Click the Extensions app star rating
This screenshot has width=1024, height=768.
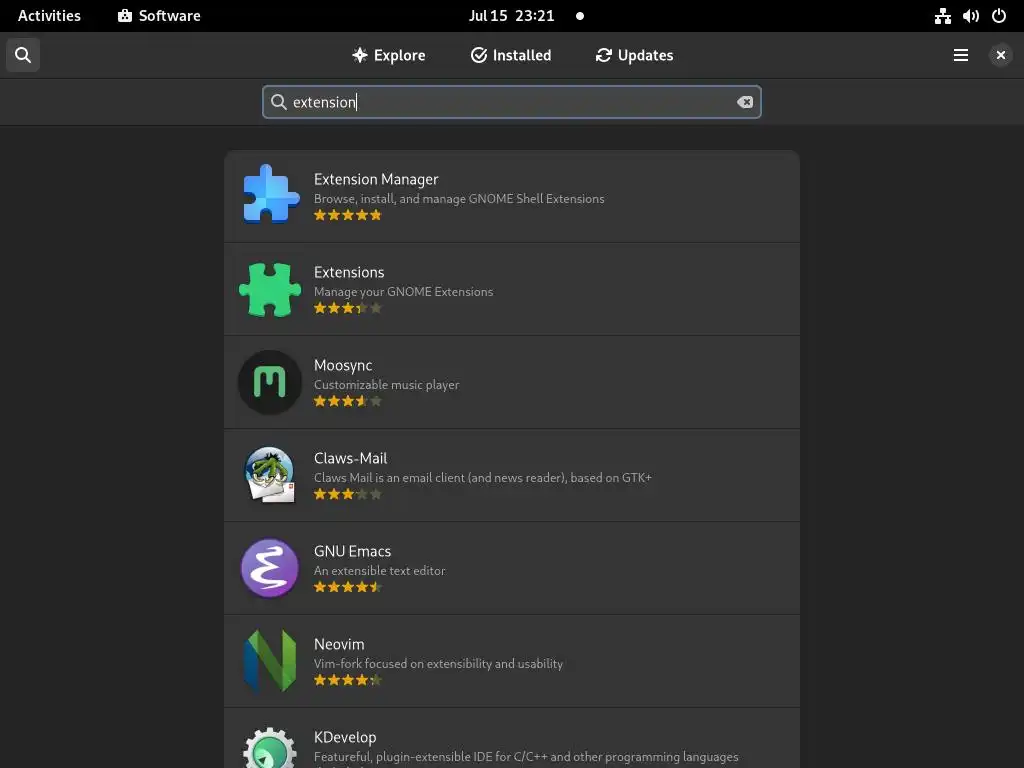click(347, 308)
